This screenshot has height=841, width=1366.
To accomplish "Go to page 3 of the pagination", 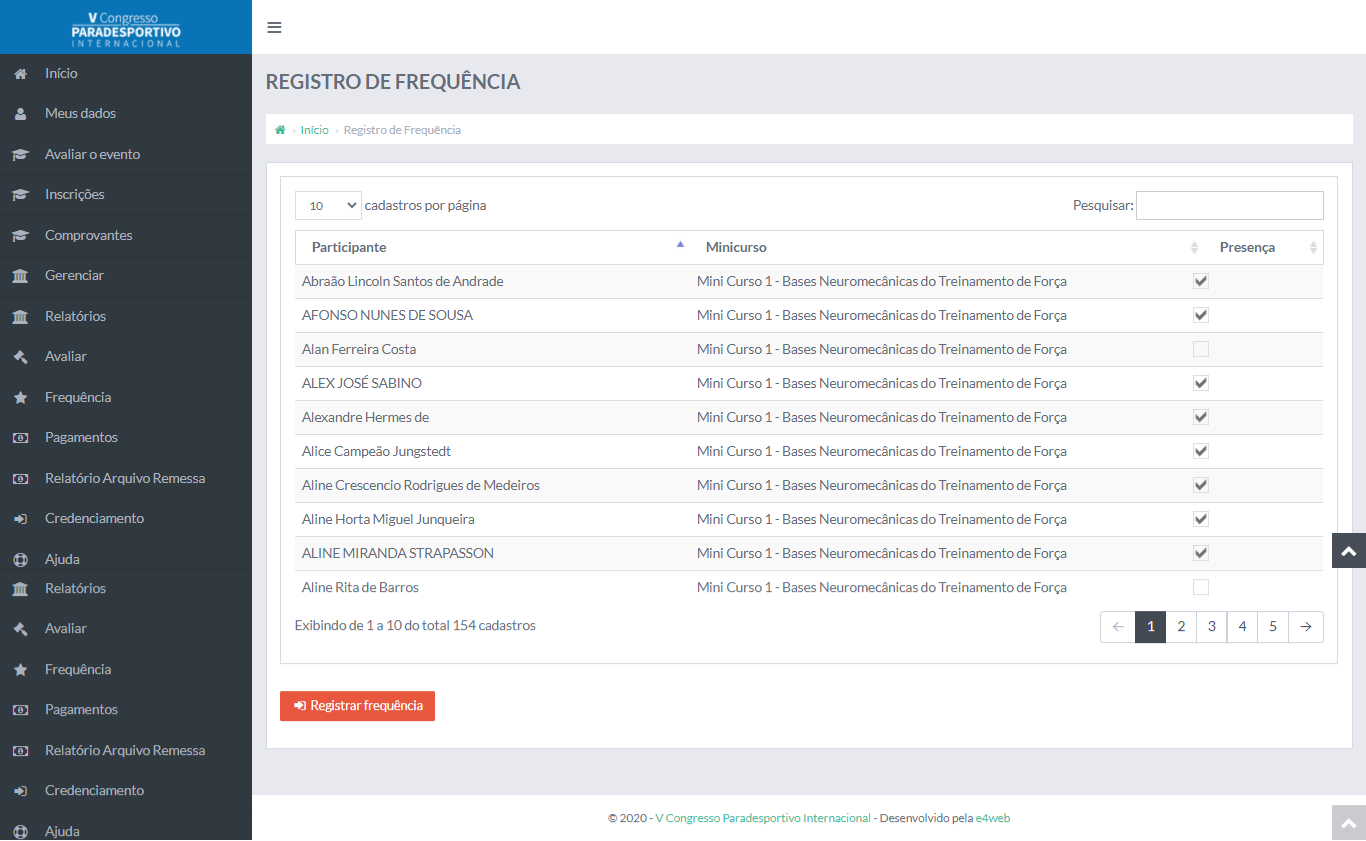I will (1211, 627).
